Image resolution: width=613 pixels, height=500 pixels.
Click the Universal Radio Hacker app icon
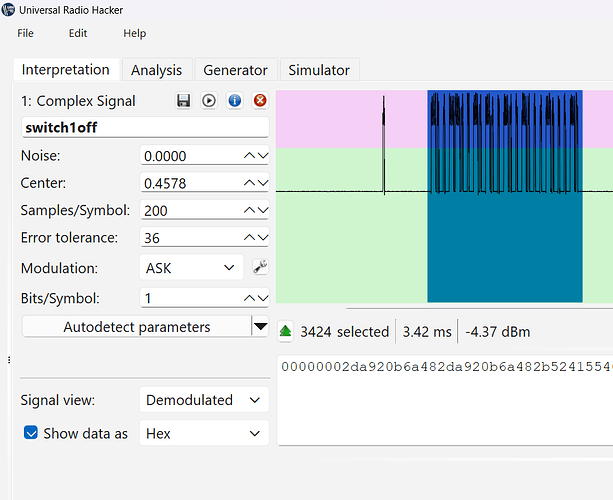coord(8,9)
